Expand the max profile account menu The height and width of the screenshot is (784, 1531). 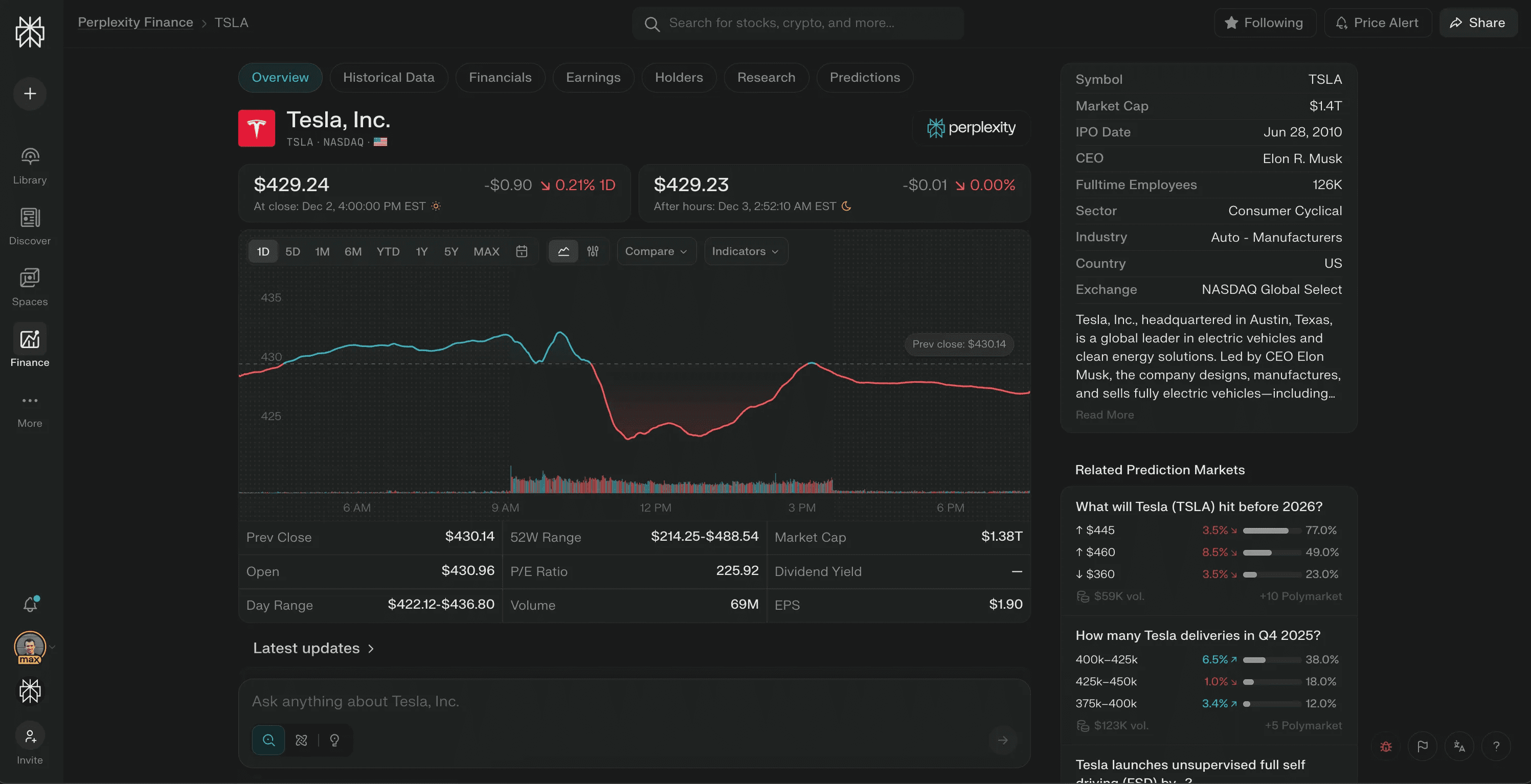coord(51,648)
